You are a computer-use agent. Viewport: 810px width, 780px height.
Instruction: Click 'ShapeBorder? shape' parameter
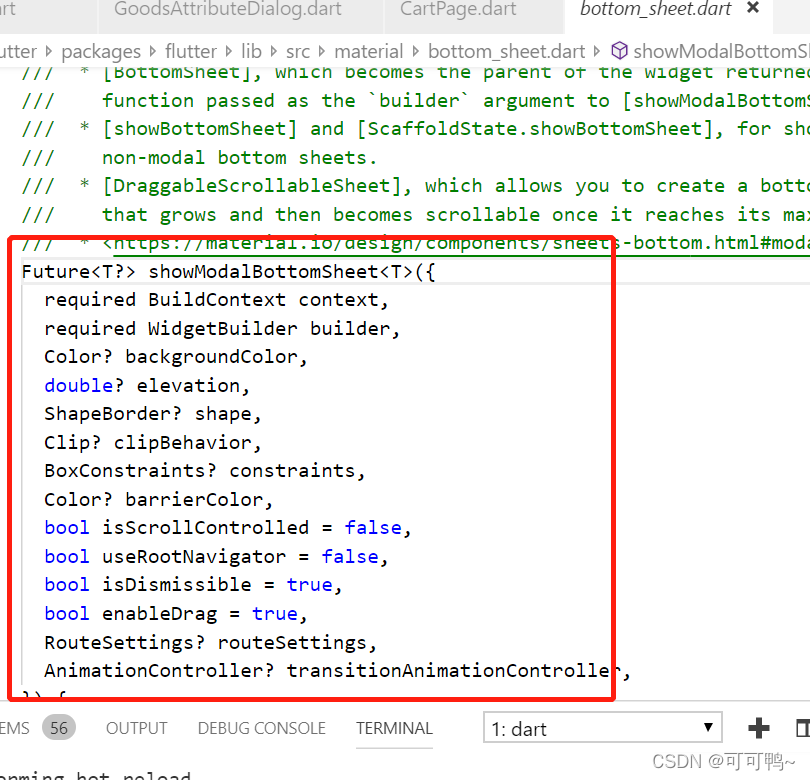[x=153, y=414]
